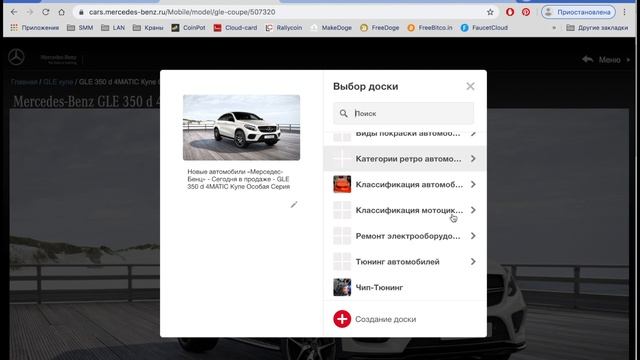This screenshot has width=640, height=360.
Task: Select the Чип-Тюнинг board
Action: point(404,287)
